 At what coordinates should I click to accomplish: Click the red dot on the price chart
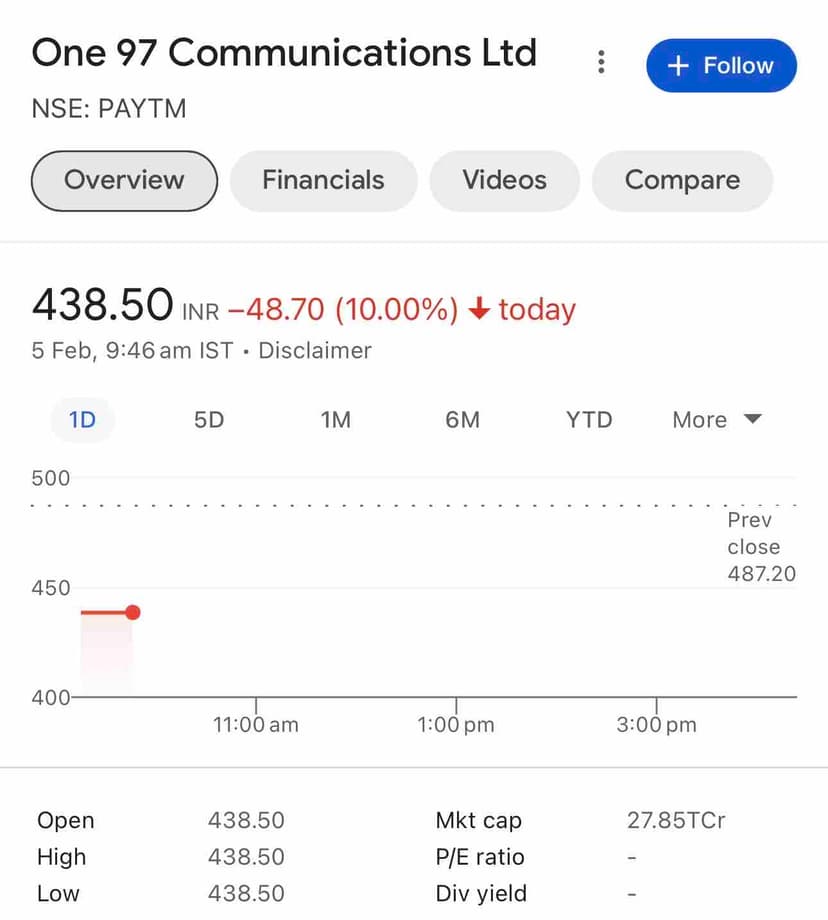tap(133, 612)
